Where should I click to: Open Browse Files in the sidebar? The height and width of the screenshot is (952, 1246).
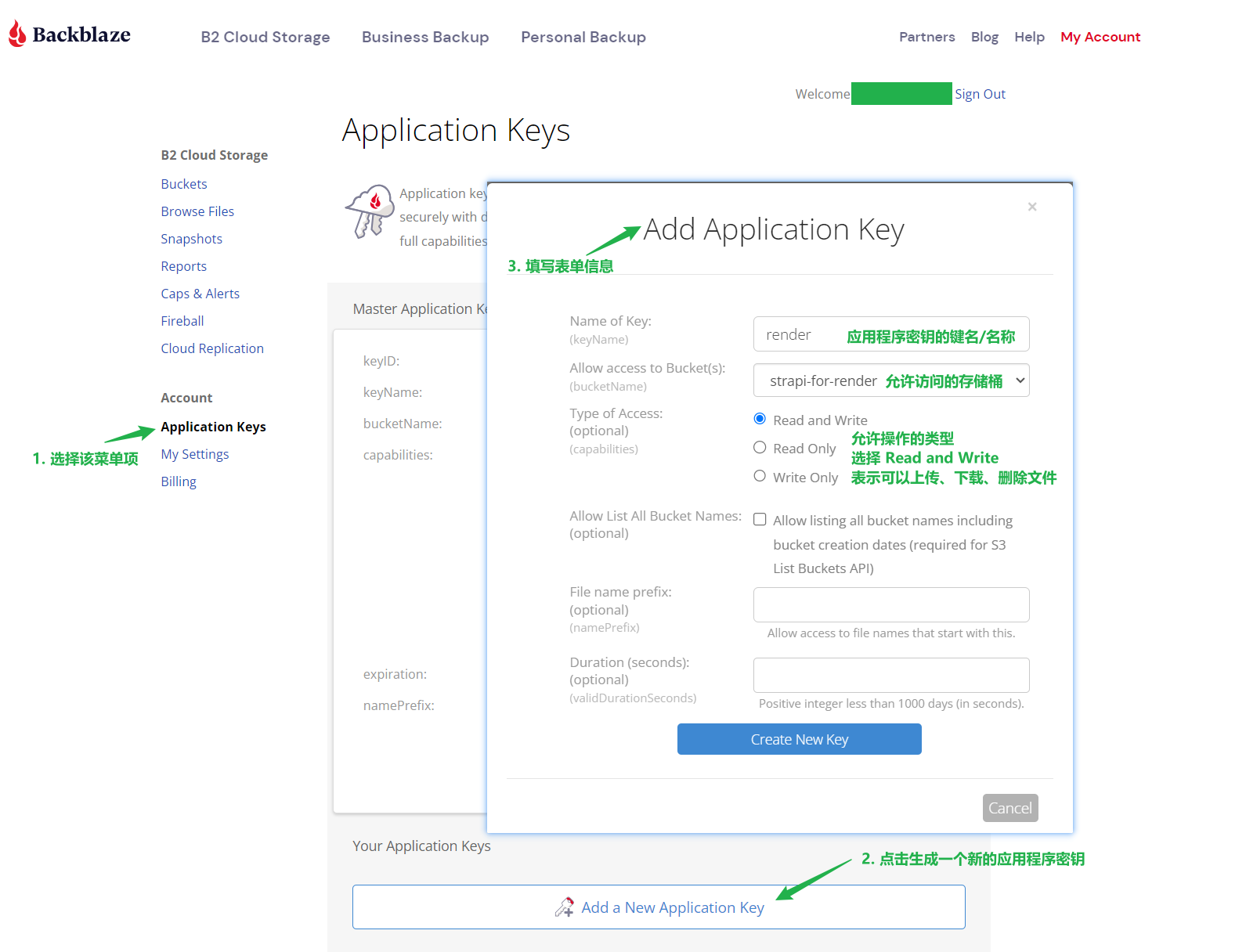[x=197, y=211]
